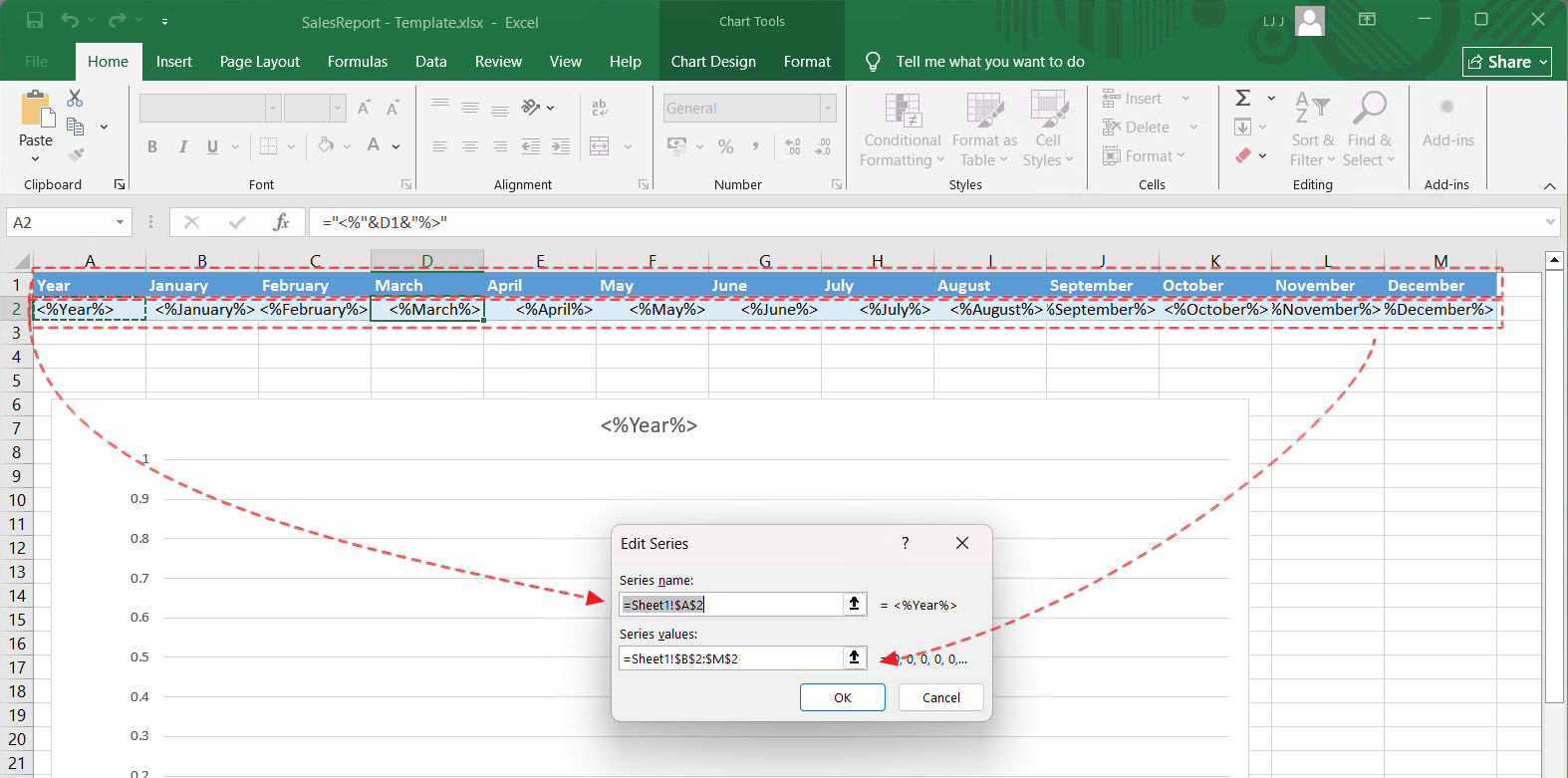Expand the Conditional Formatting dropdown
This screenshot has height=778, width=1568.
[902, 130]
